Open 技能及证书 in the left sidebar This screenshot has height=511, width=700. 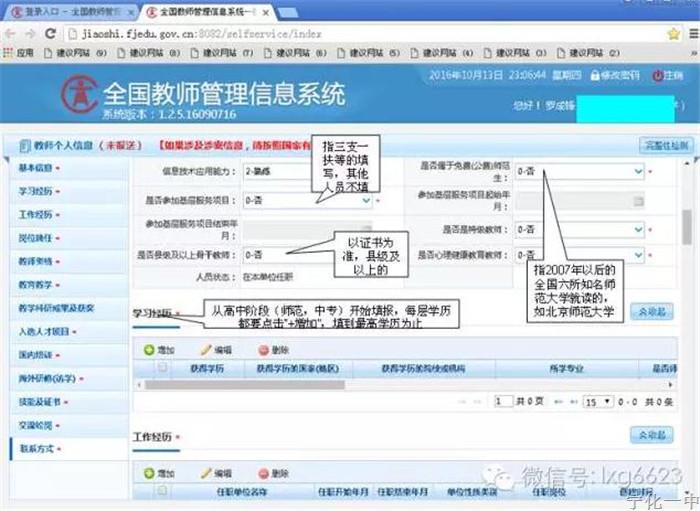point(68,402)
